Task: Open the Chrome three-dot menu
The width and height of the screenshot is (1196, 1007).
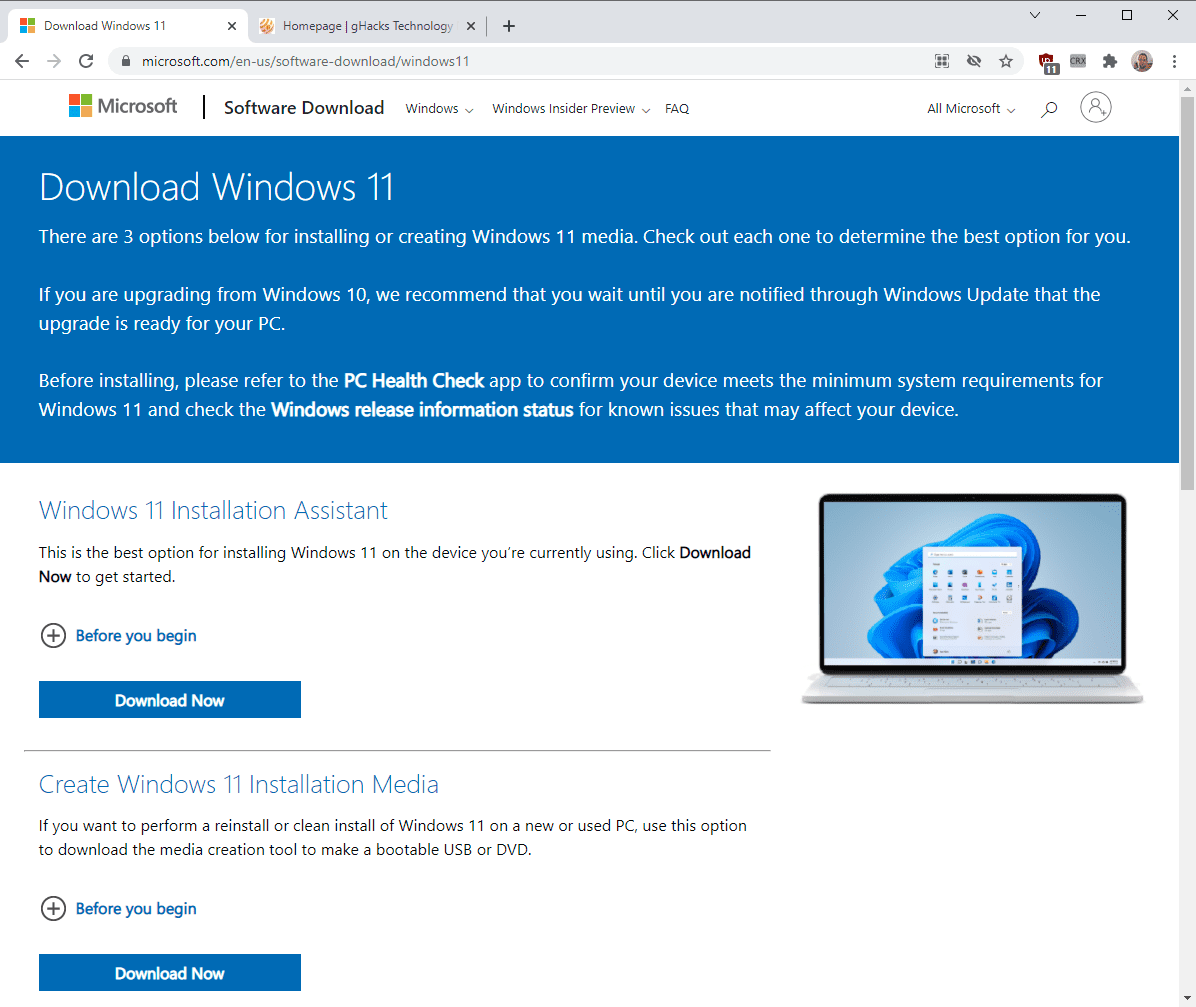Action: pyautogui.click(x=1174, y=61)
